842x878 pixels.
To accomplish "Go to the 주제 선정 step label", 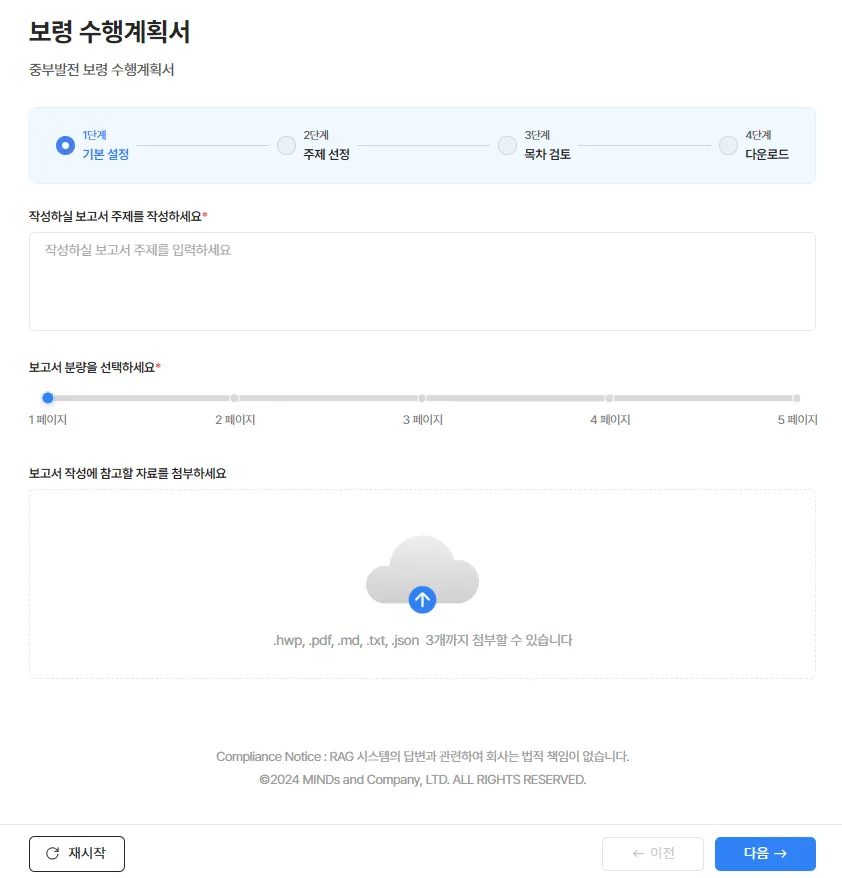I will point(327,155).
